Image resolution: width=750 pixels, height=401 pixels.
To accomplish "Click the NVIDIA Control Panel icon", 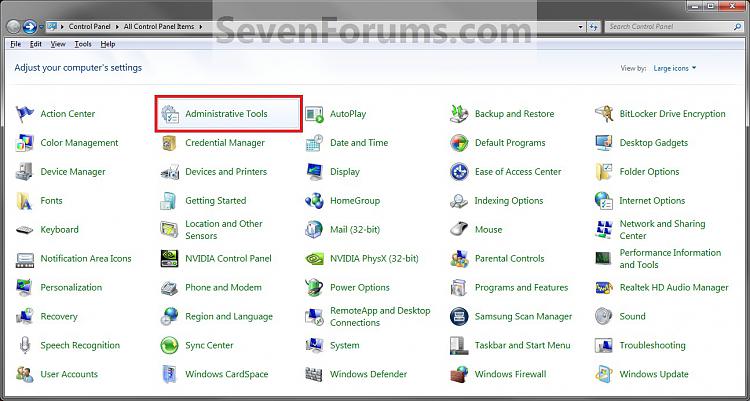I will click(x=170, y=259).
